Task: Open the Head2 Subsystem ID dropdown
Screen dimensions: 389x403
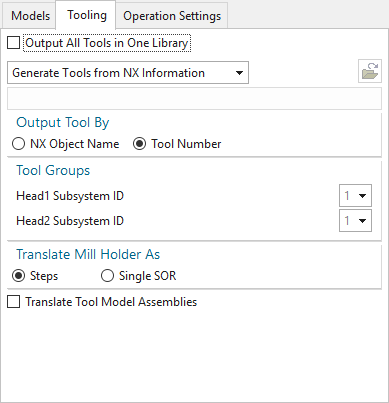Action: coord(355,221)
